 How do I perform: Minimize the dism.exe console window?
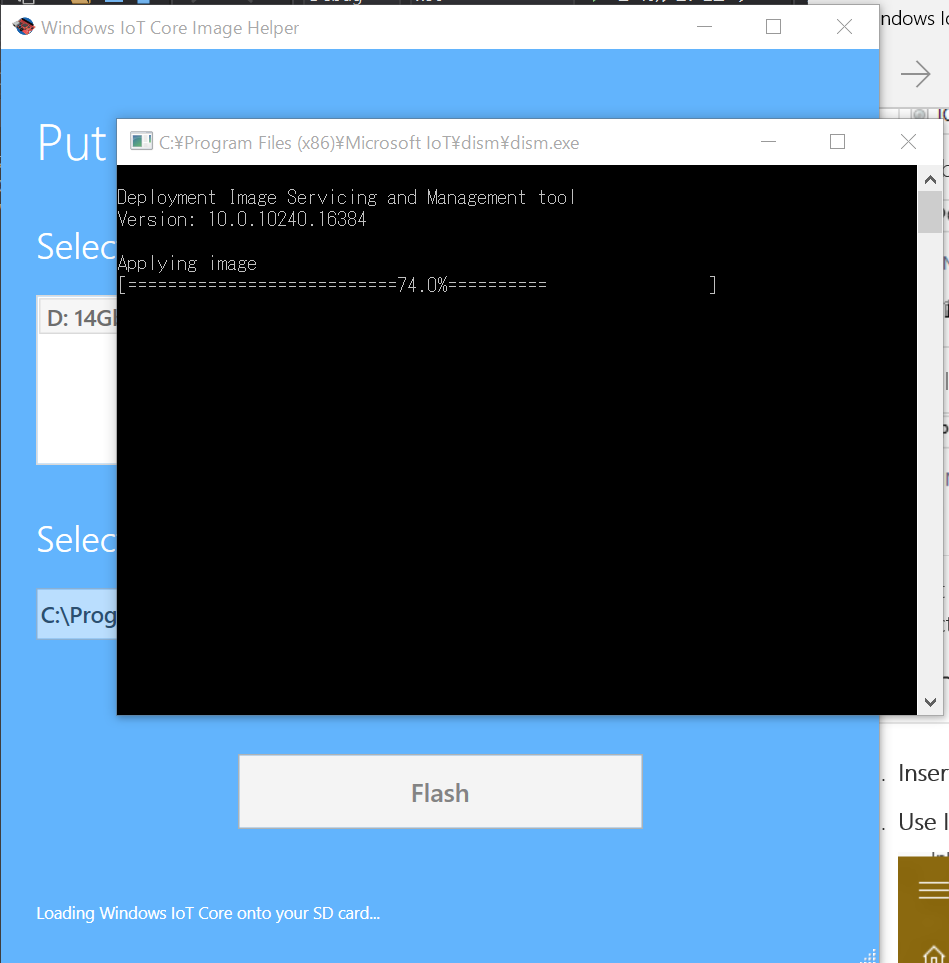tap(768, 142)
